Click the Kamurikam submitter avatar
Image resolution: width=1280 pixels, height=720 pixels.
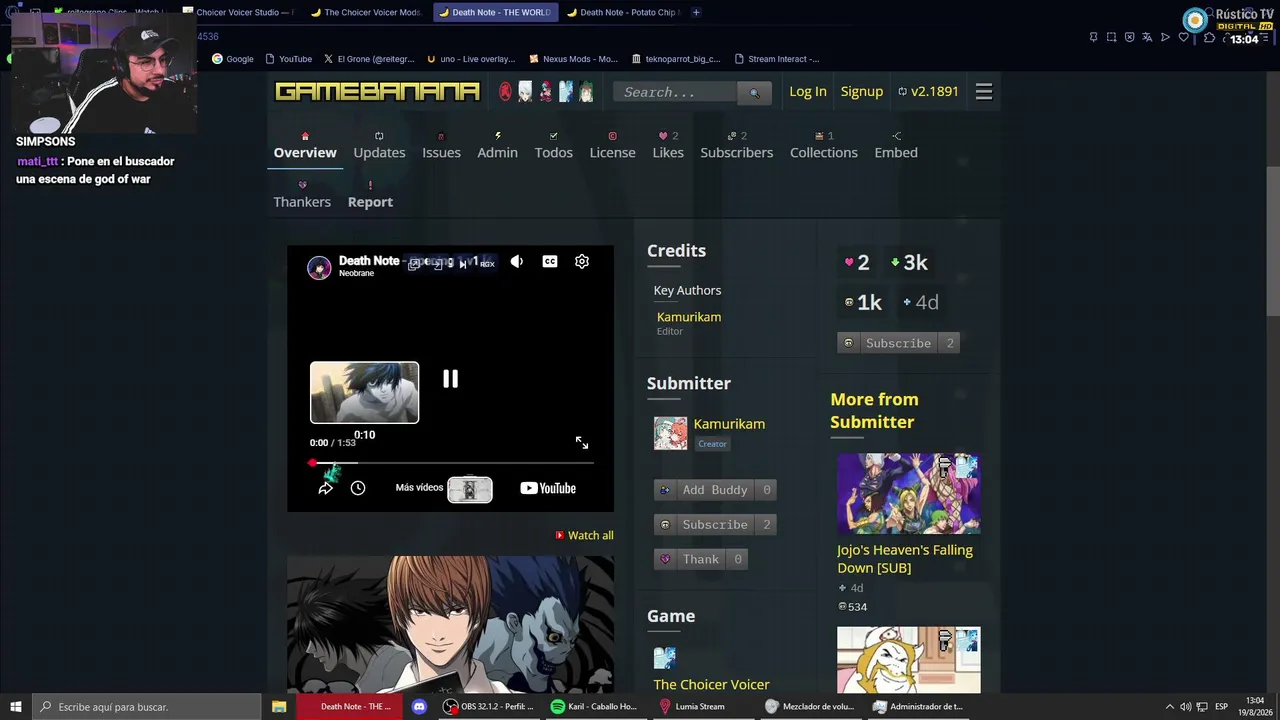[x=670, y=433]
